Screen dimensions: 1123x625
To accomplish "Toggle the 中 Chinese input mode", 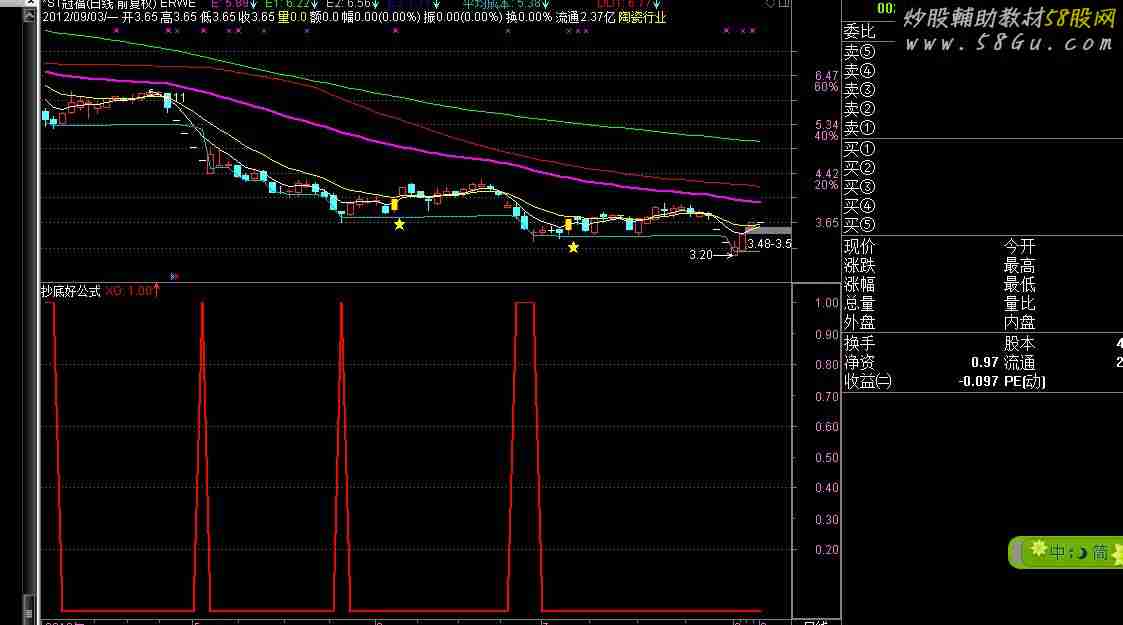I will click(1058, 552).
